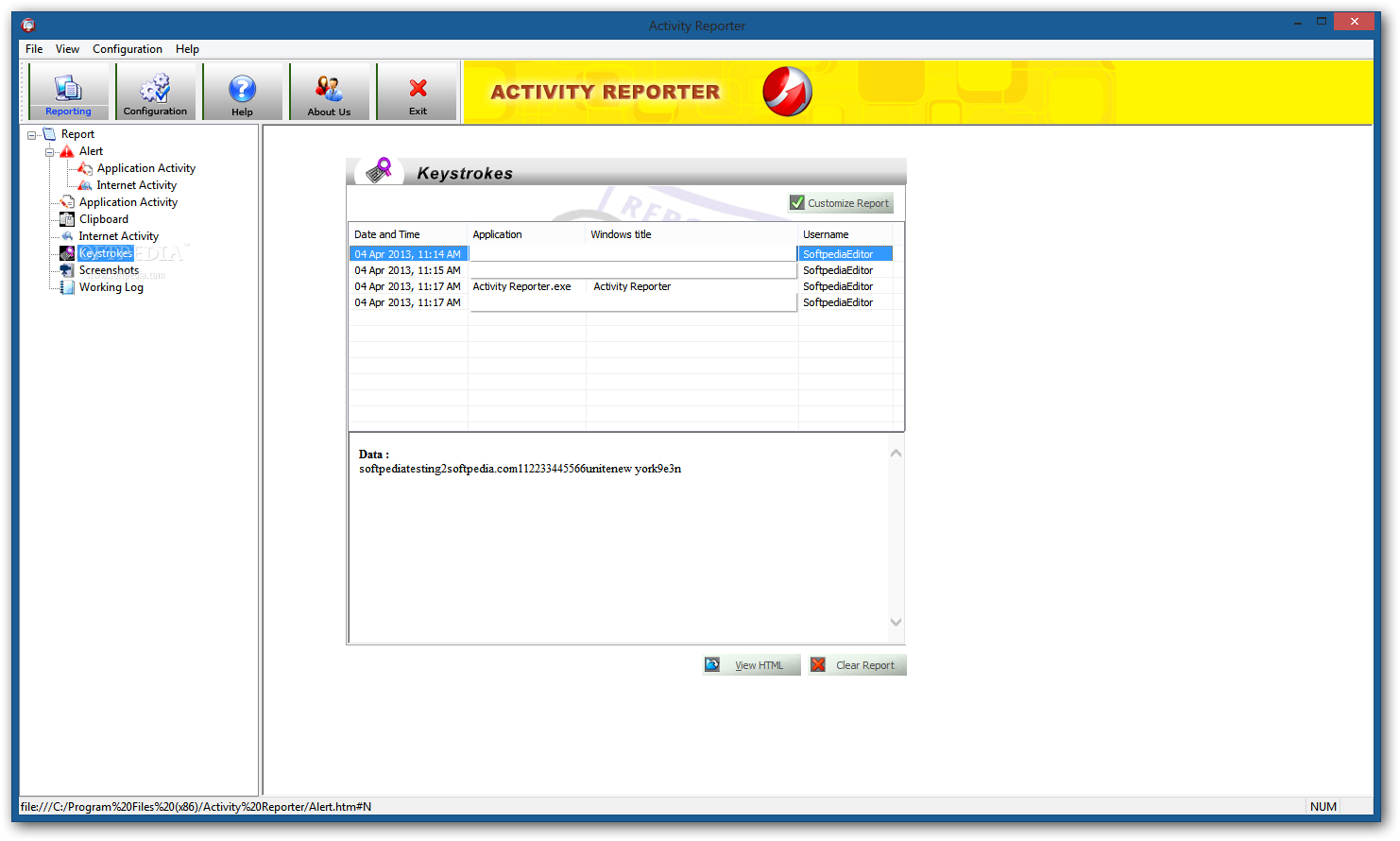Click the Keystrokes header keyboard icon
The image size is (1400, 841).
(x=379, y=170)
